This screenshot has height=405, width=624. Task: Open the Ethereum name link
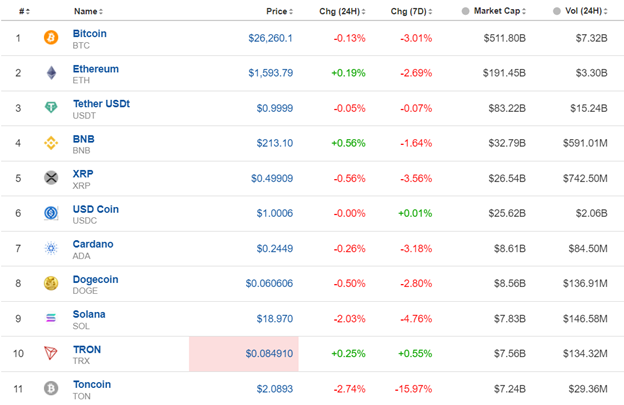pos(96,69)
